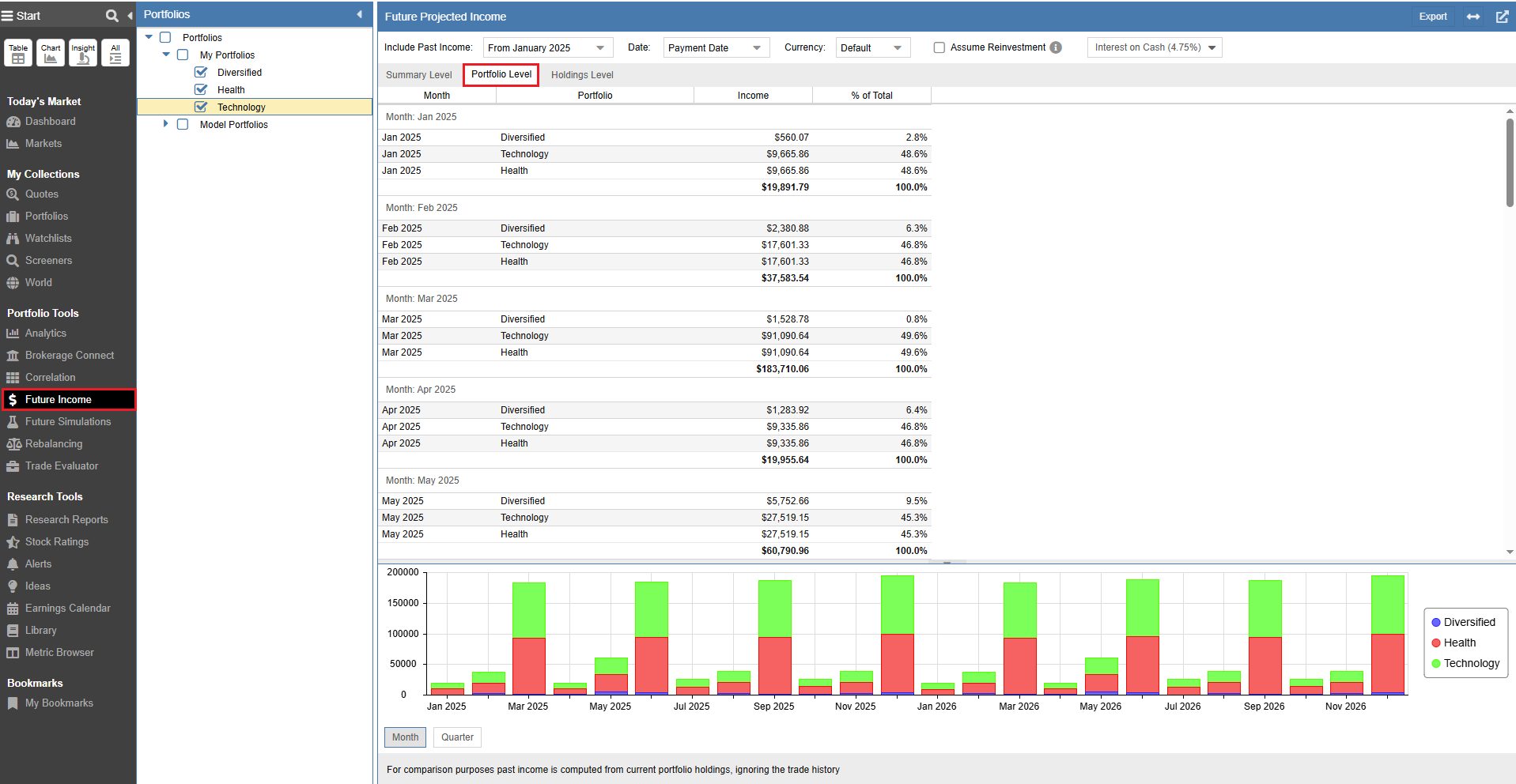Open the Include Past Income dropdown

547,48
